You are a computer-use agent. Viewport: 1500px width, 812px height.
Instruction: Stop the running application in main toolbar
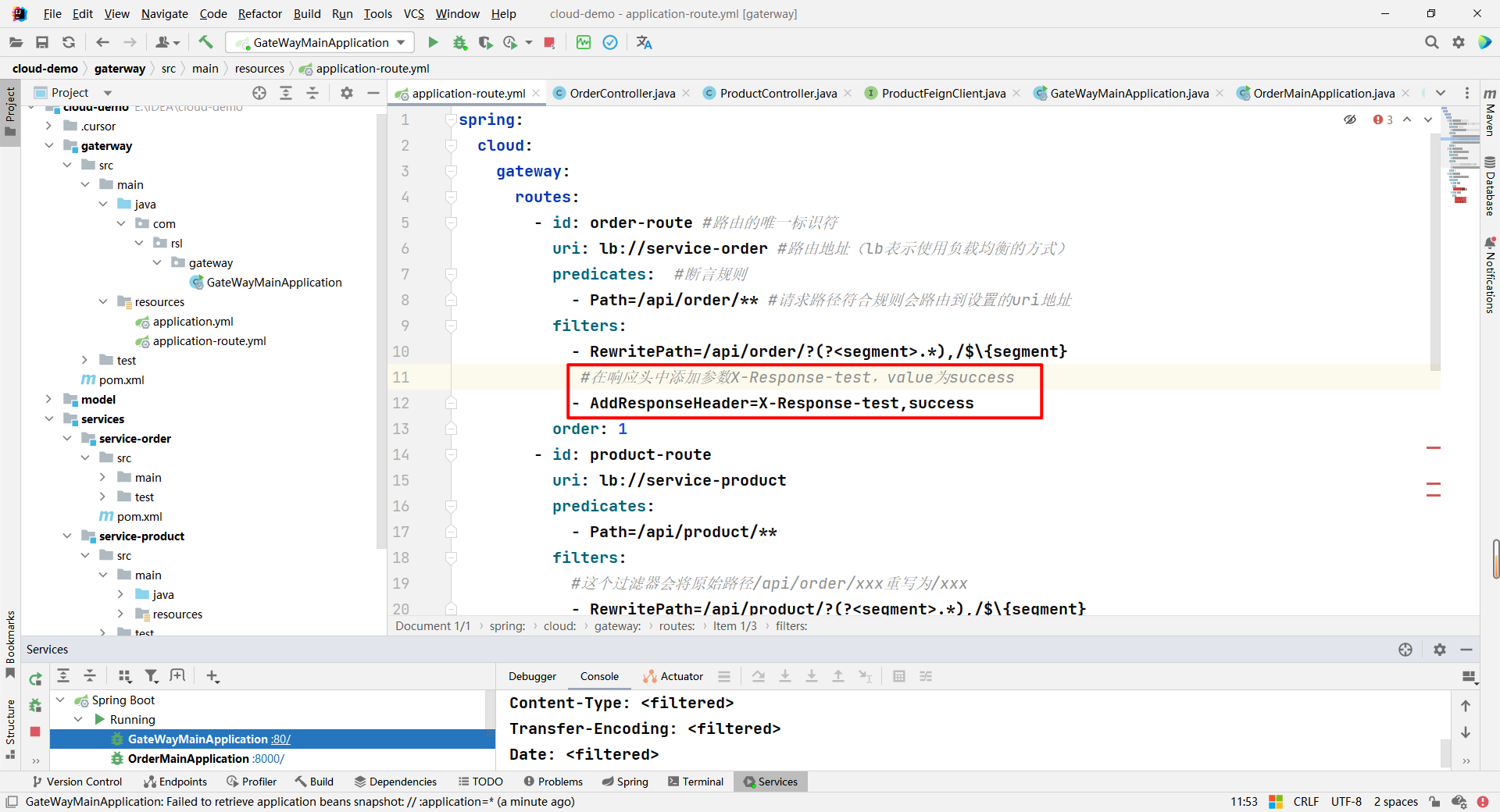click(549, 42)
